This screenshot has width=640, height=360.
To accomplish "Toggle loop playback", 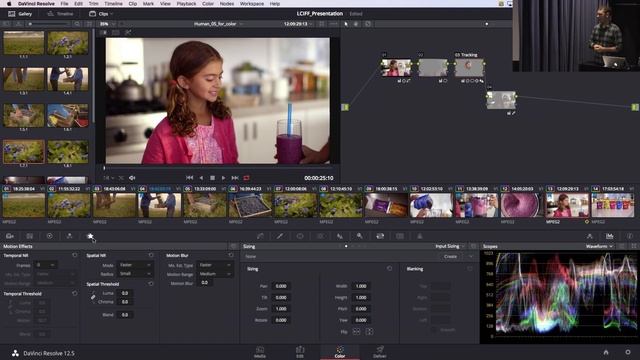I will click(247, 178).
